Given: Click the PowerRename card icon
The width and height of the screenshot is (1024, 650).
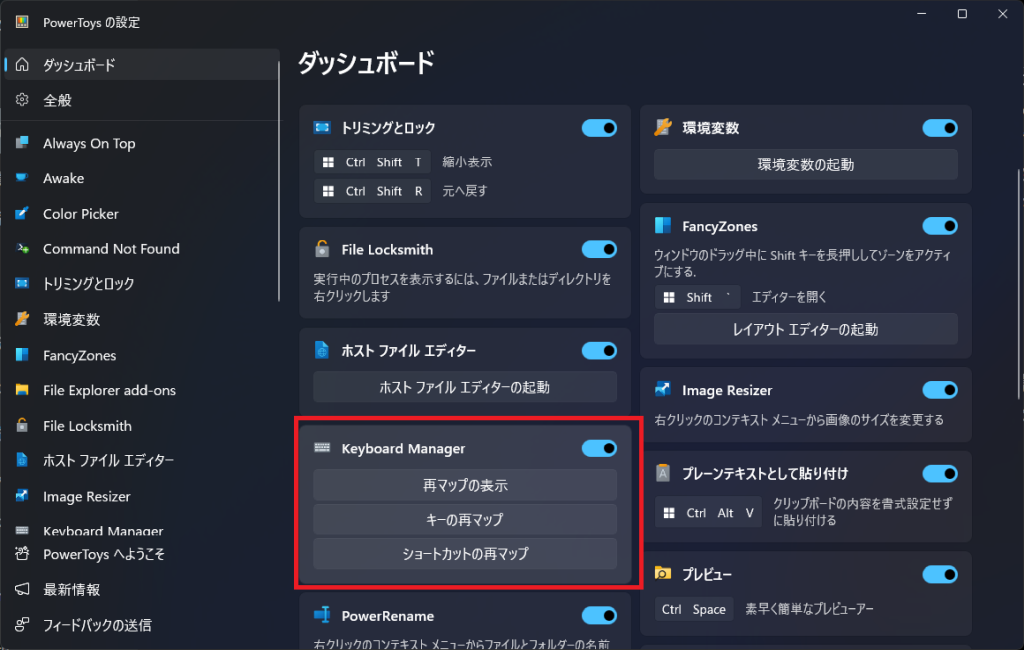Looking at the screenshot, I should 322,615.
